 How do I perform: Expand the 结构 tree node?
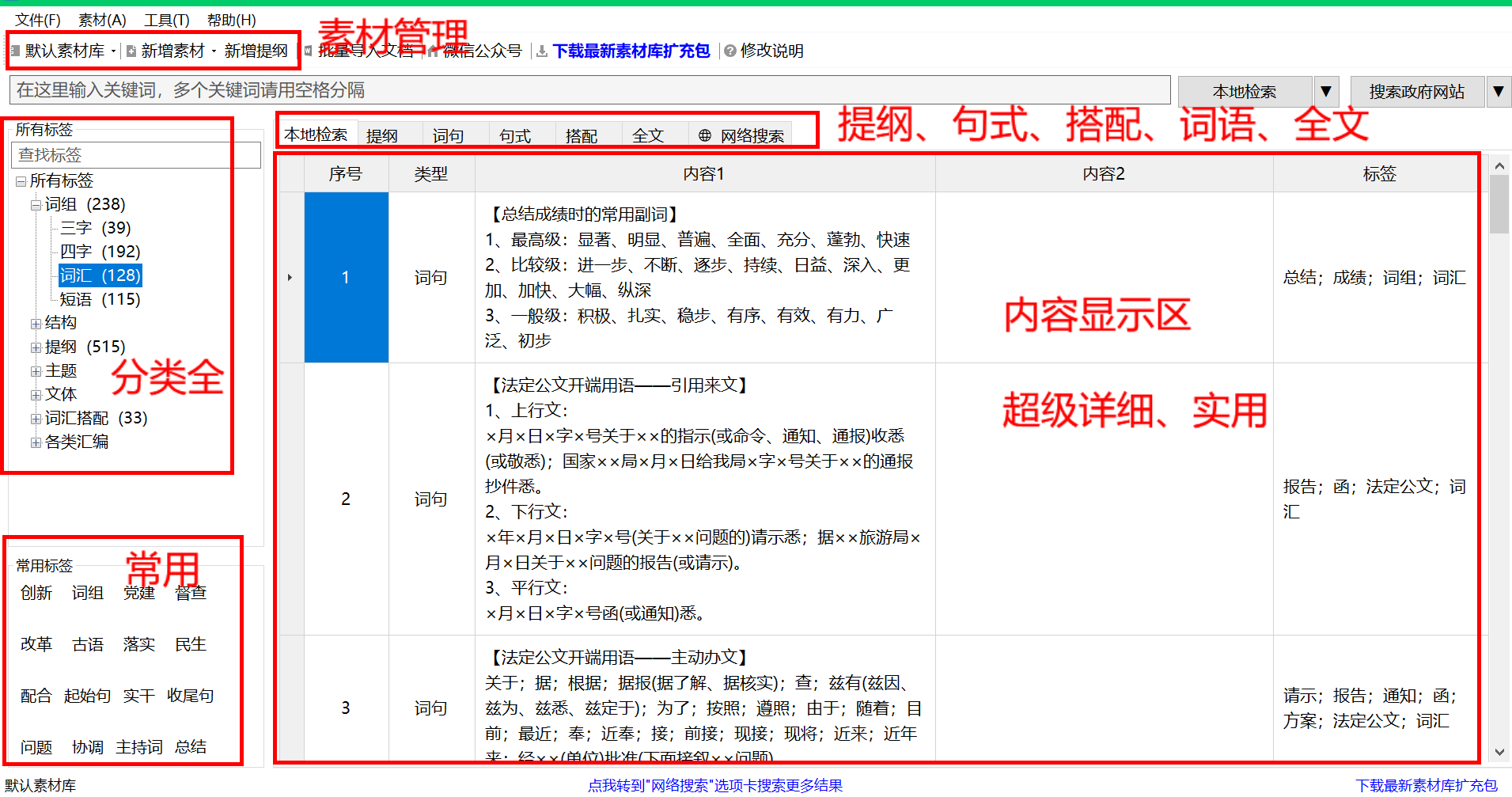(36, 324)
